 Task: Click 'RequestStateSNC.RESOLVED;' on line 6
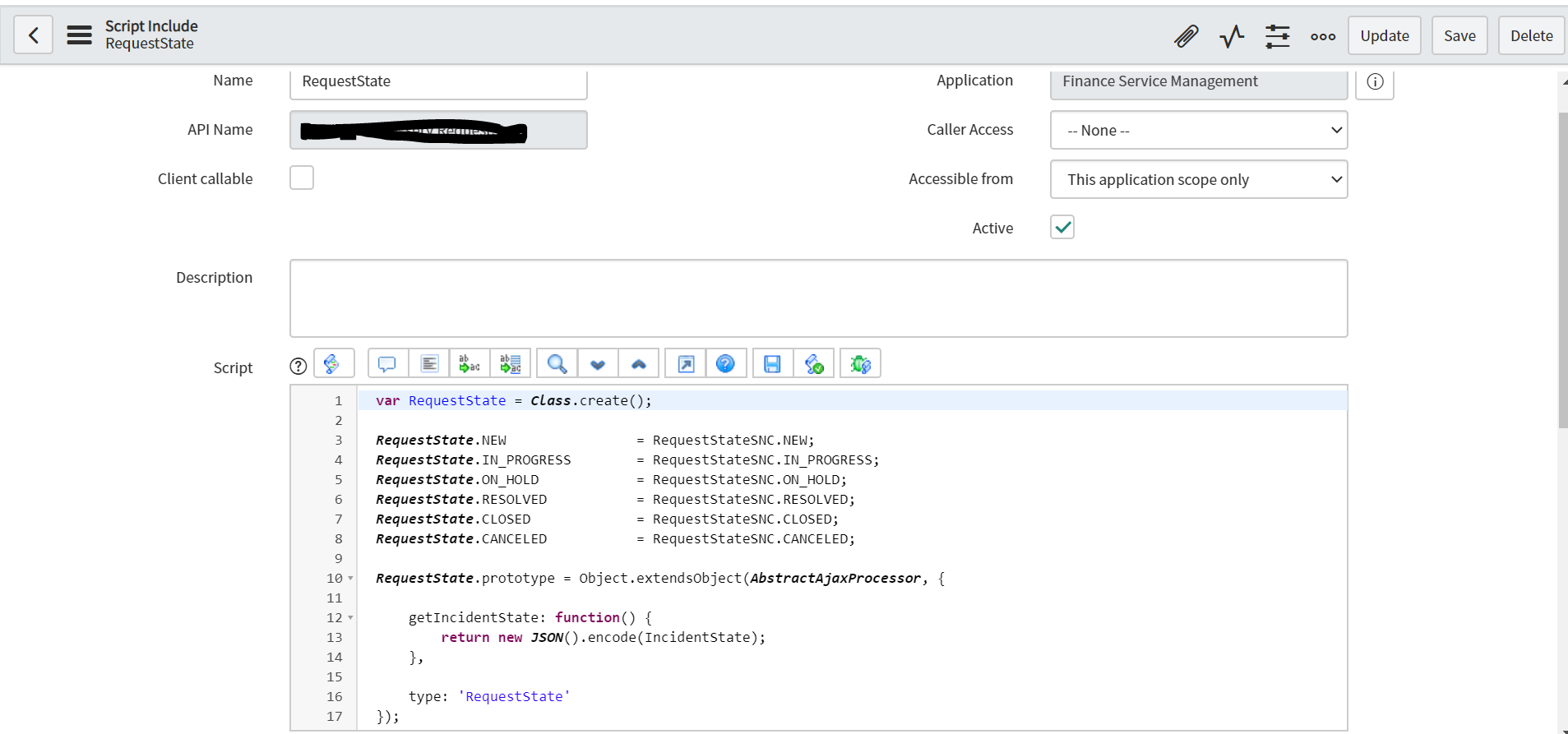(x=754, y=500)
